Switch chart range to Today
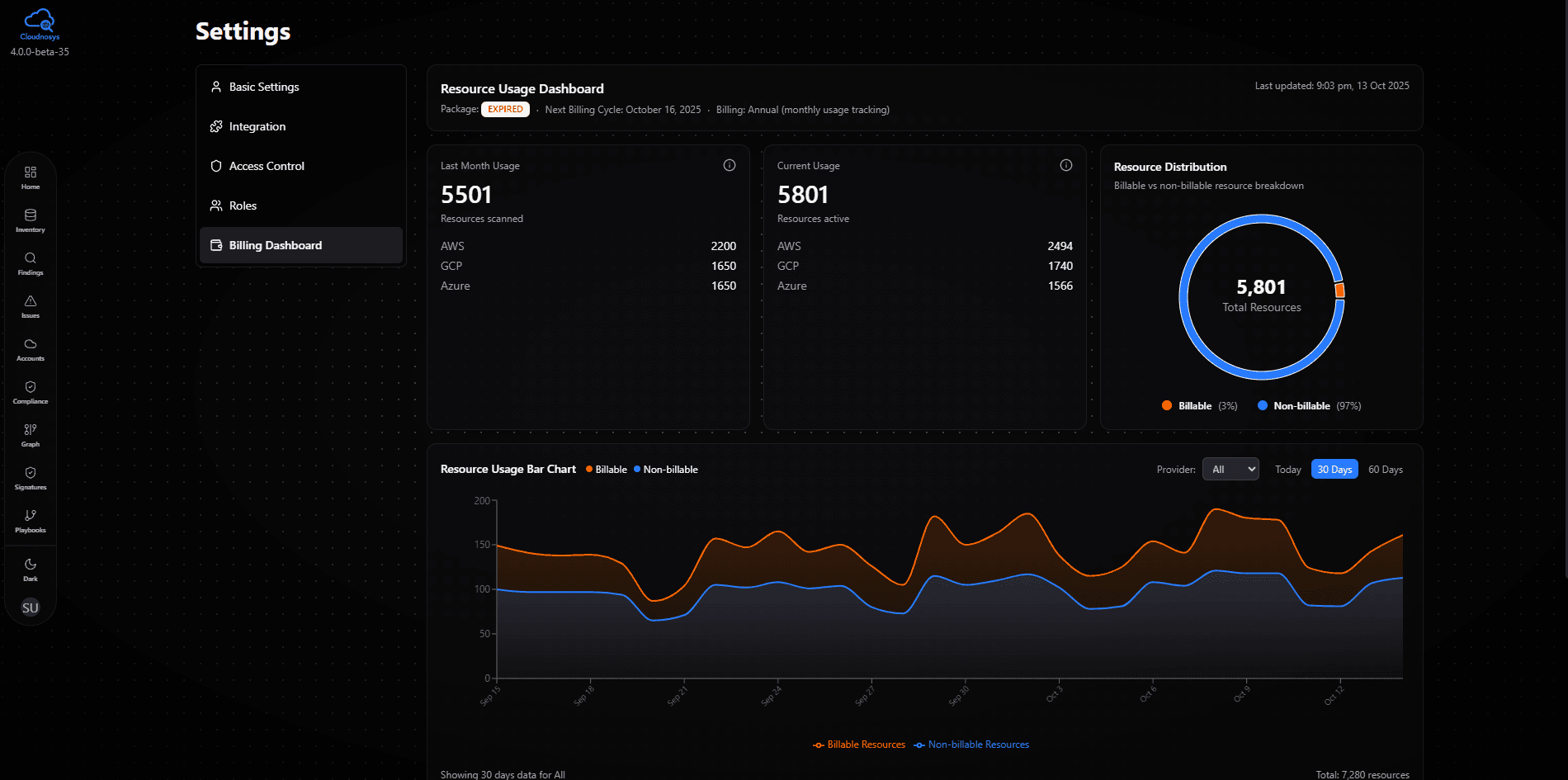The height and width of the screenshot is (780, 1568). 1288,470
